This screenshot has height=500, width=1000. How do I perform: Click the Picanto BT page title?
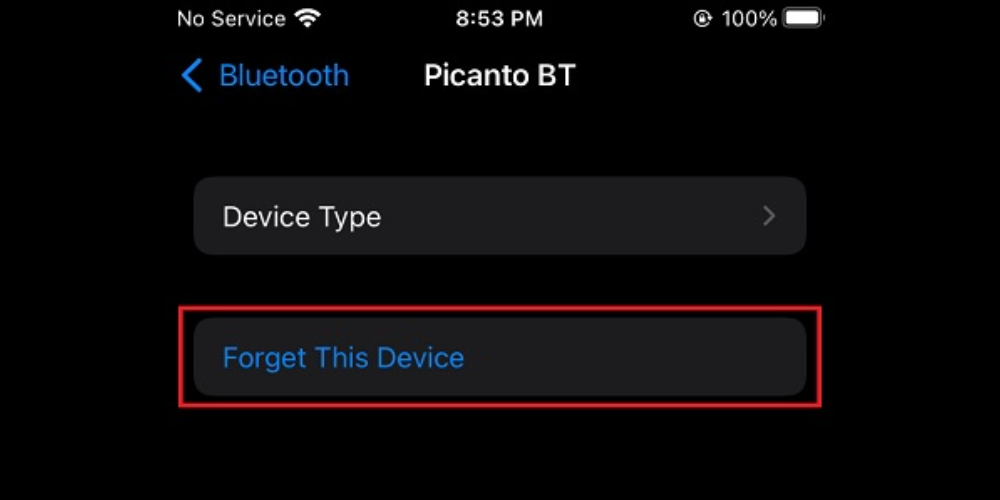[x=499, y=76]
